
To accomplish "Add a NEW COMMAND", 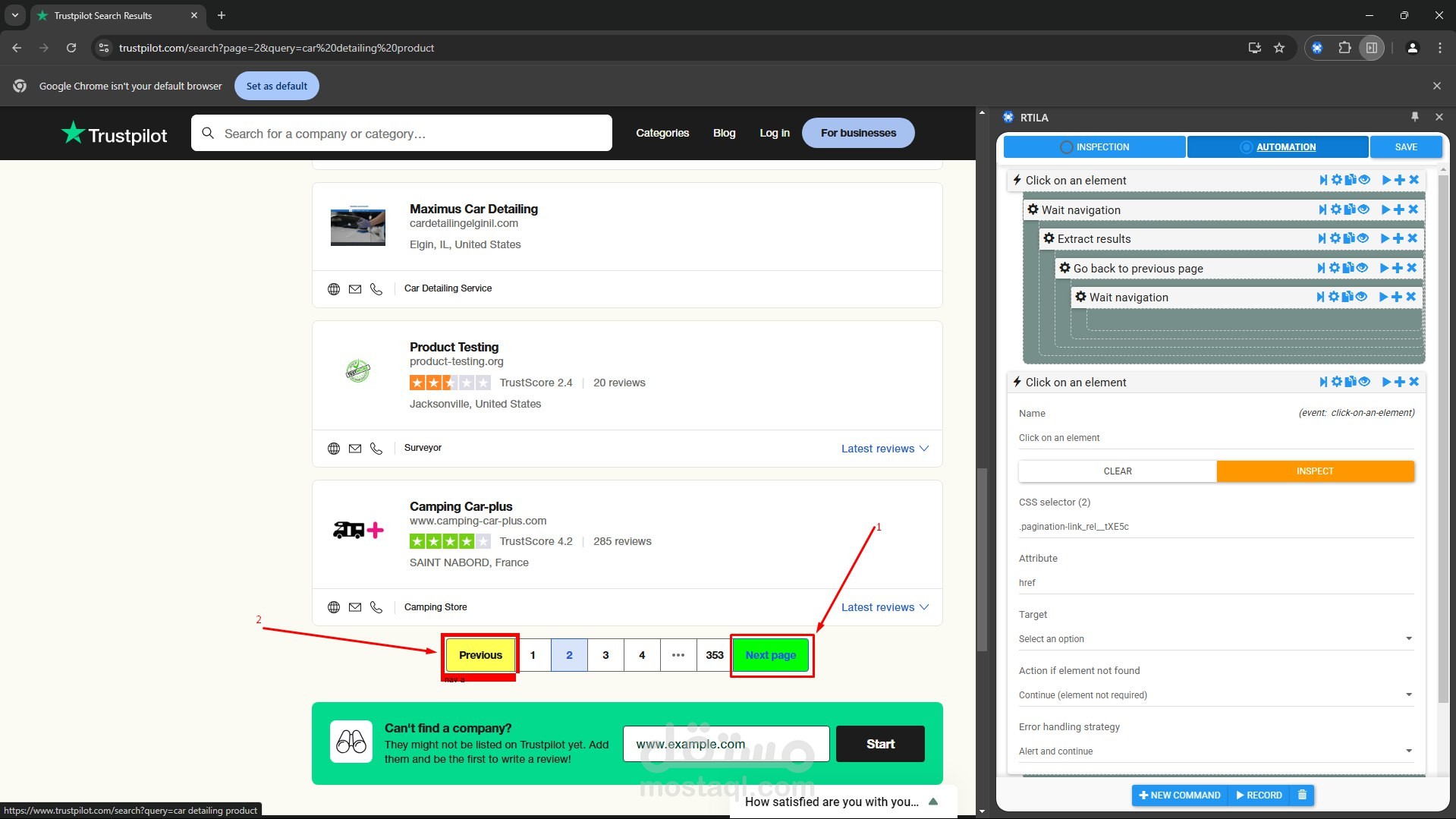I will 1180,795.
